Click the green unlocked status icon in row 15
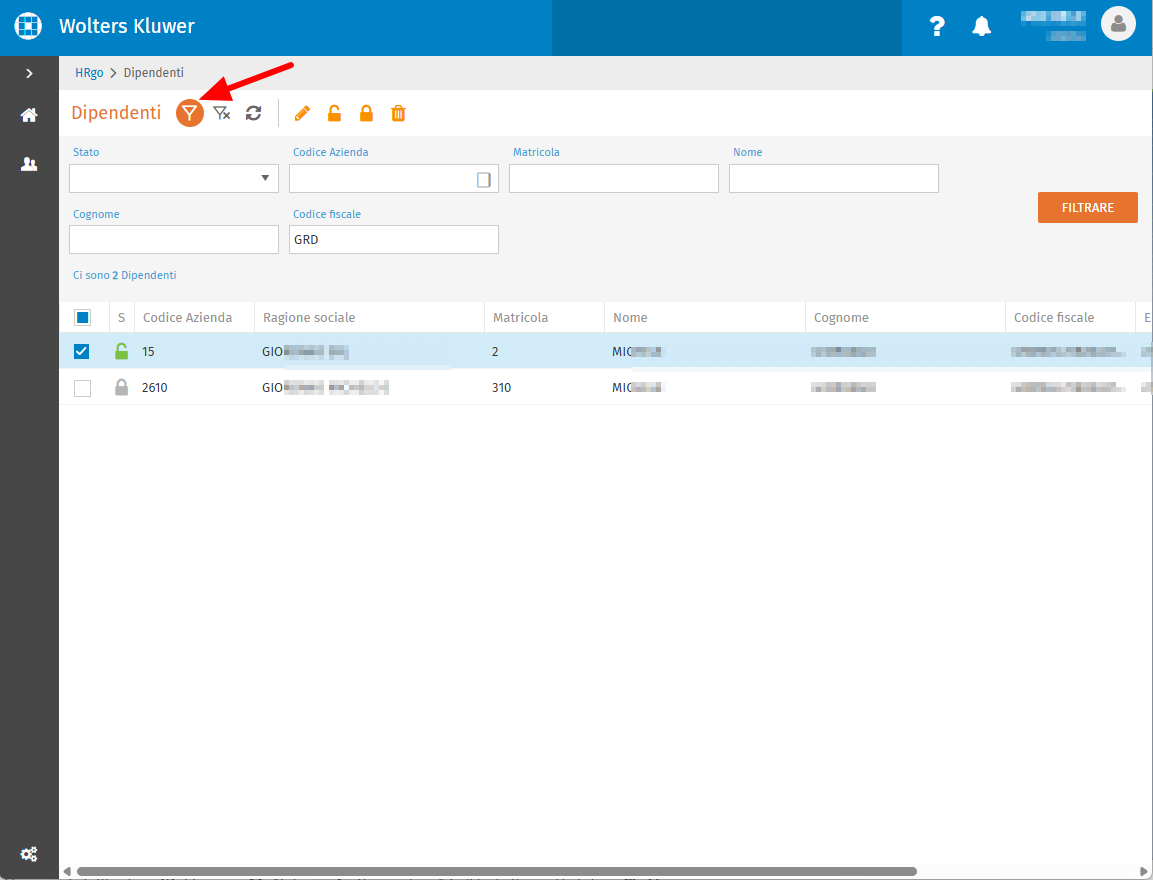 tap(121, 351)
